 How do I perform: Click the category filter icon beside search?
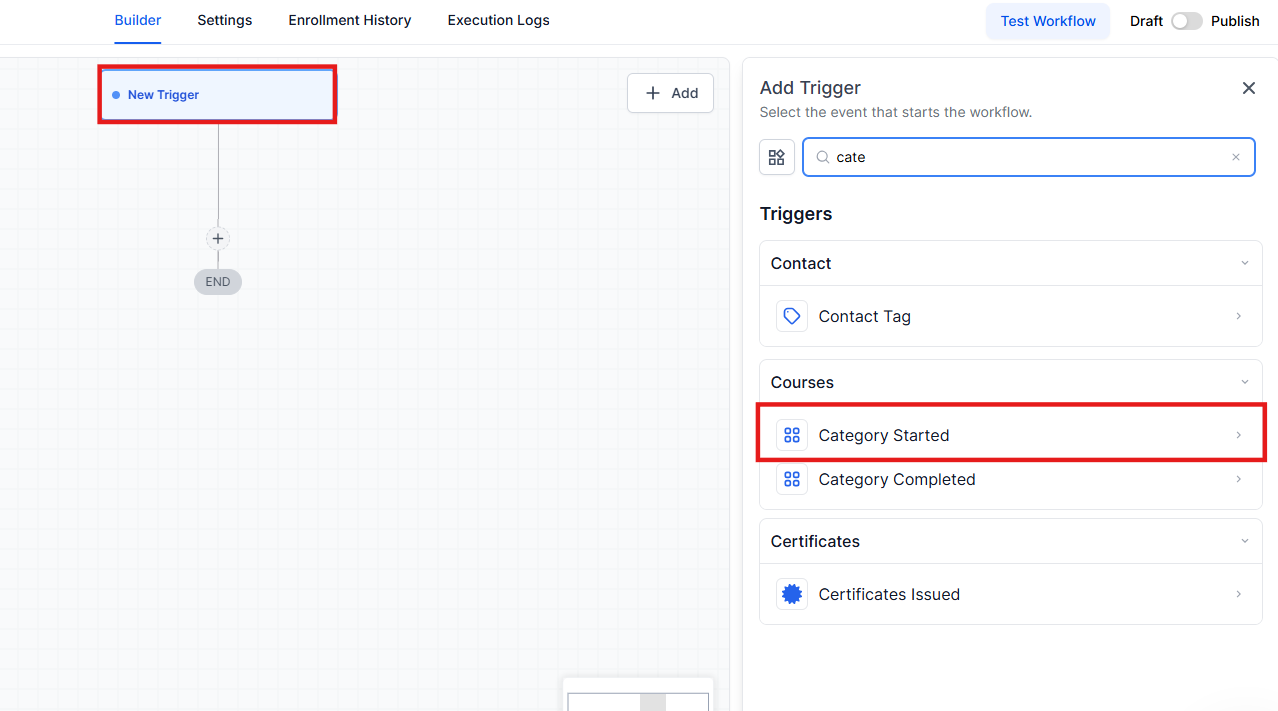pos(777,157)
